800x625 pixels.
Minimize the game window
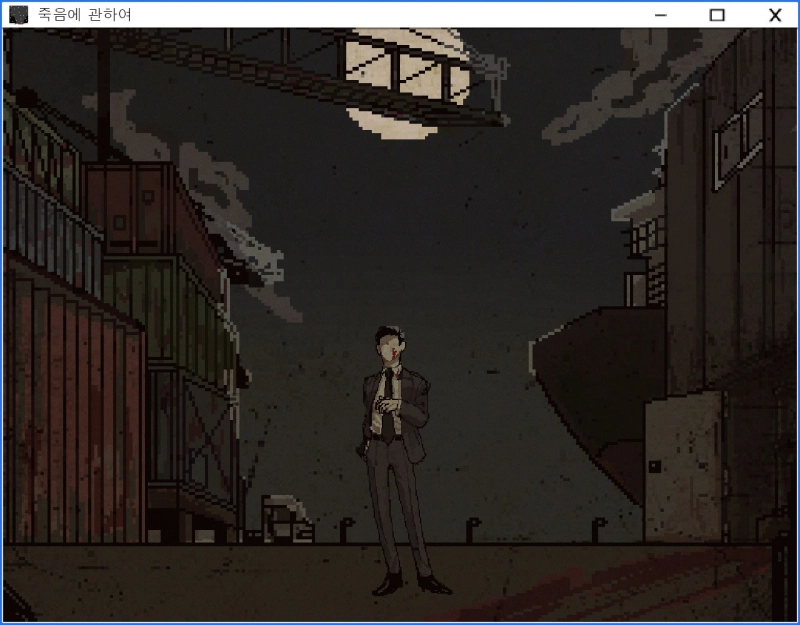[x=660, y=14]
